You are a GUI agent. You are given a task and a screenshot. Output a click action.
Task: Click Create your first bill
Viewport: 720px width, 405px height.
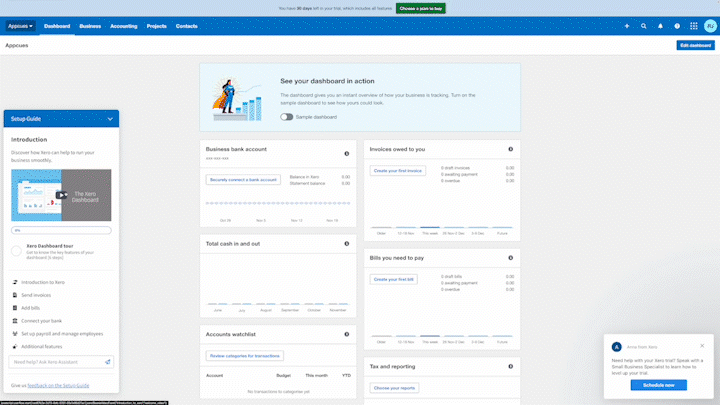[394, 279]
